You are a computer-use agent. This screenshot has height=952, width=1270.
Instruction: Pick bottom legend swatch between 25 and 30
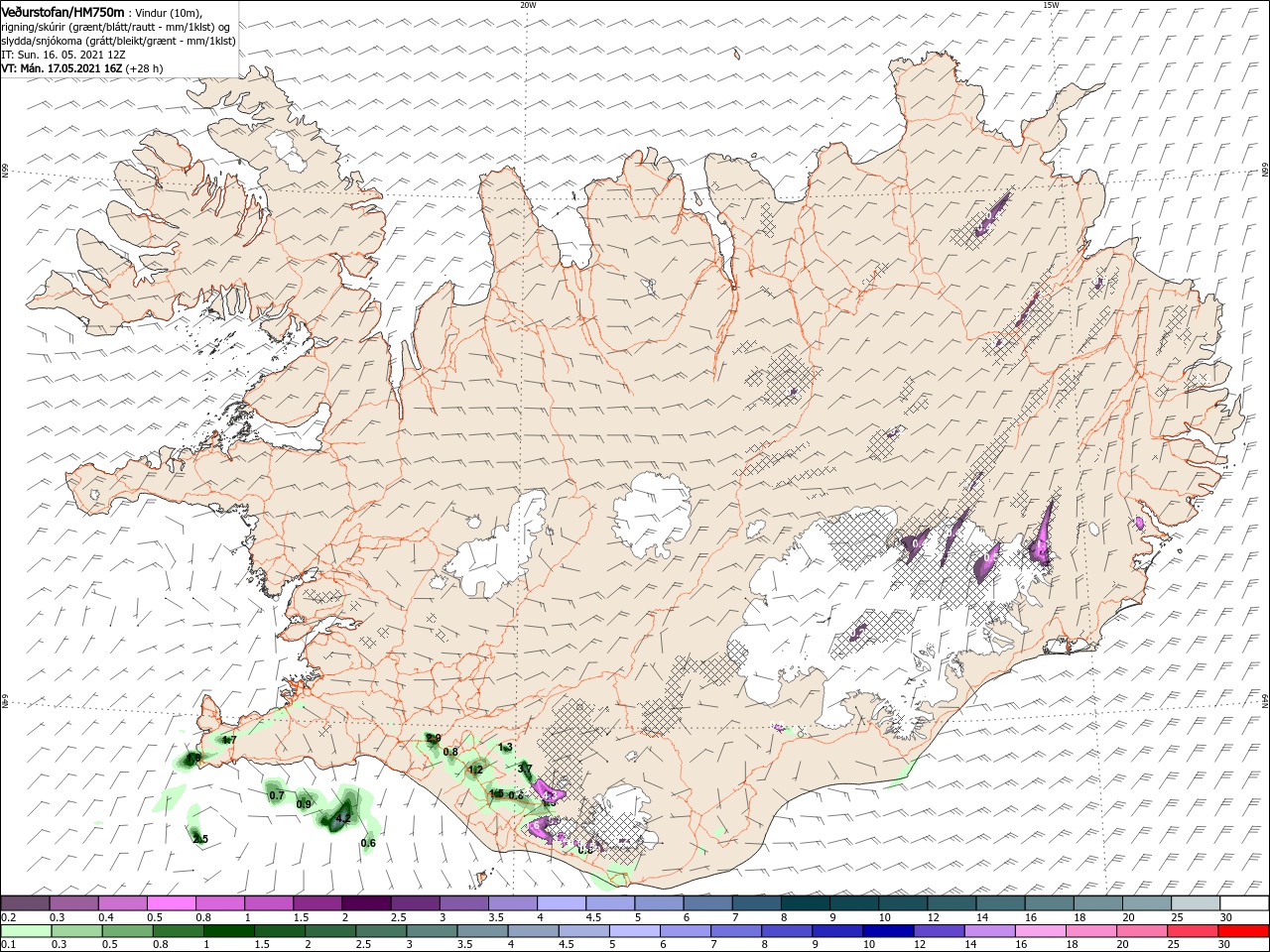click(1194, 931)
